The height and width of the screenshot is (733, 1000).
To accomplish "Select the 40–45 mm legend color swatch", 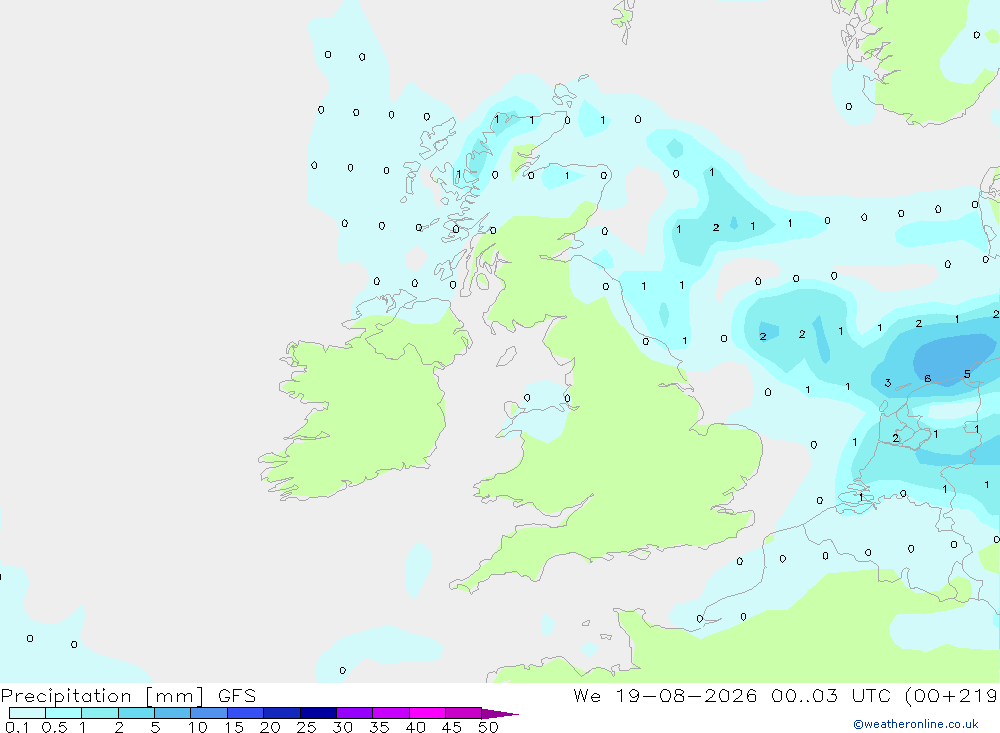I will tap(427, 713).
